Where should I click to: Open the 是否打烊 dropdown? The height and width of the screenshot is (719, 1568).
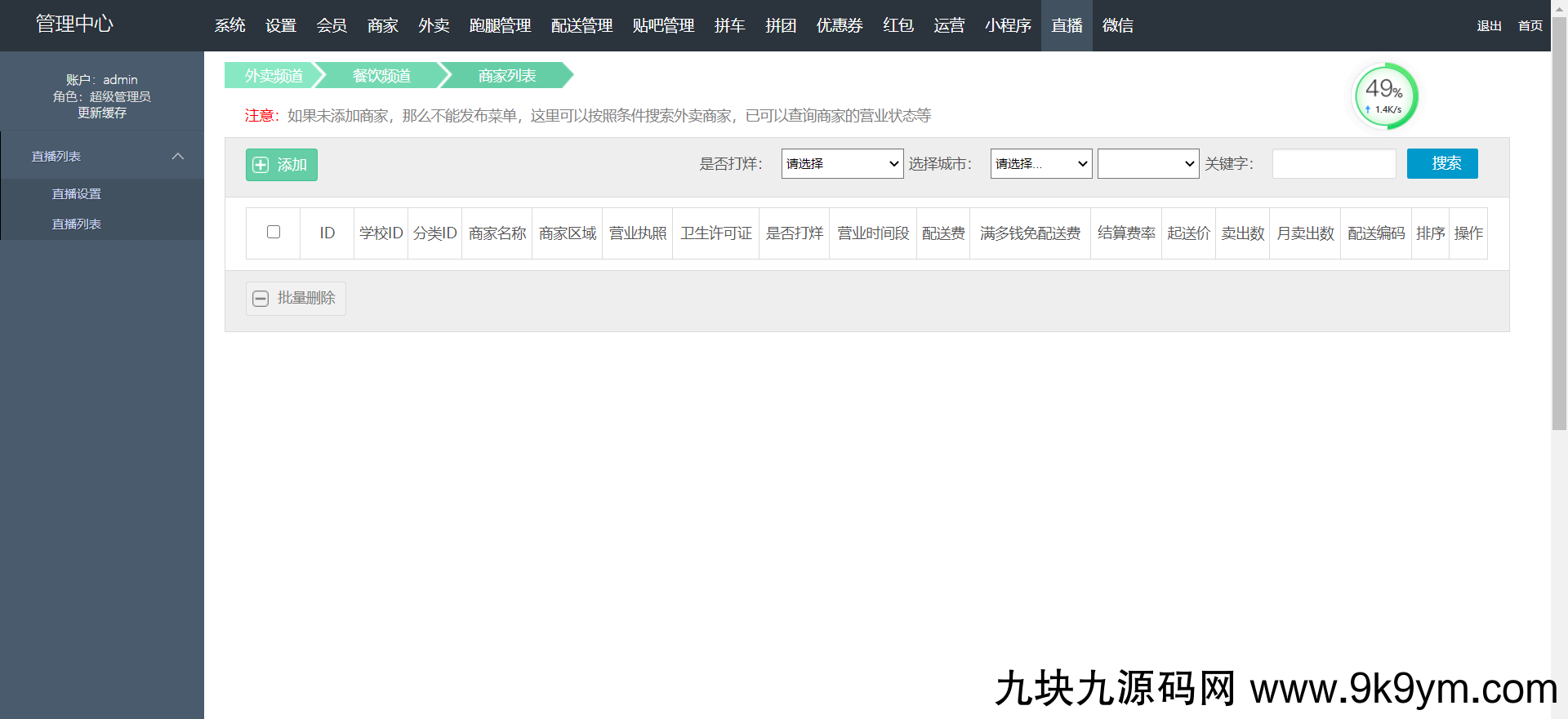(x=842, y=164)
